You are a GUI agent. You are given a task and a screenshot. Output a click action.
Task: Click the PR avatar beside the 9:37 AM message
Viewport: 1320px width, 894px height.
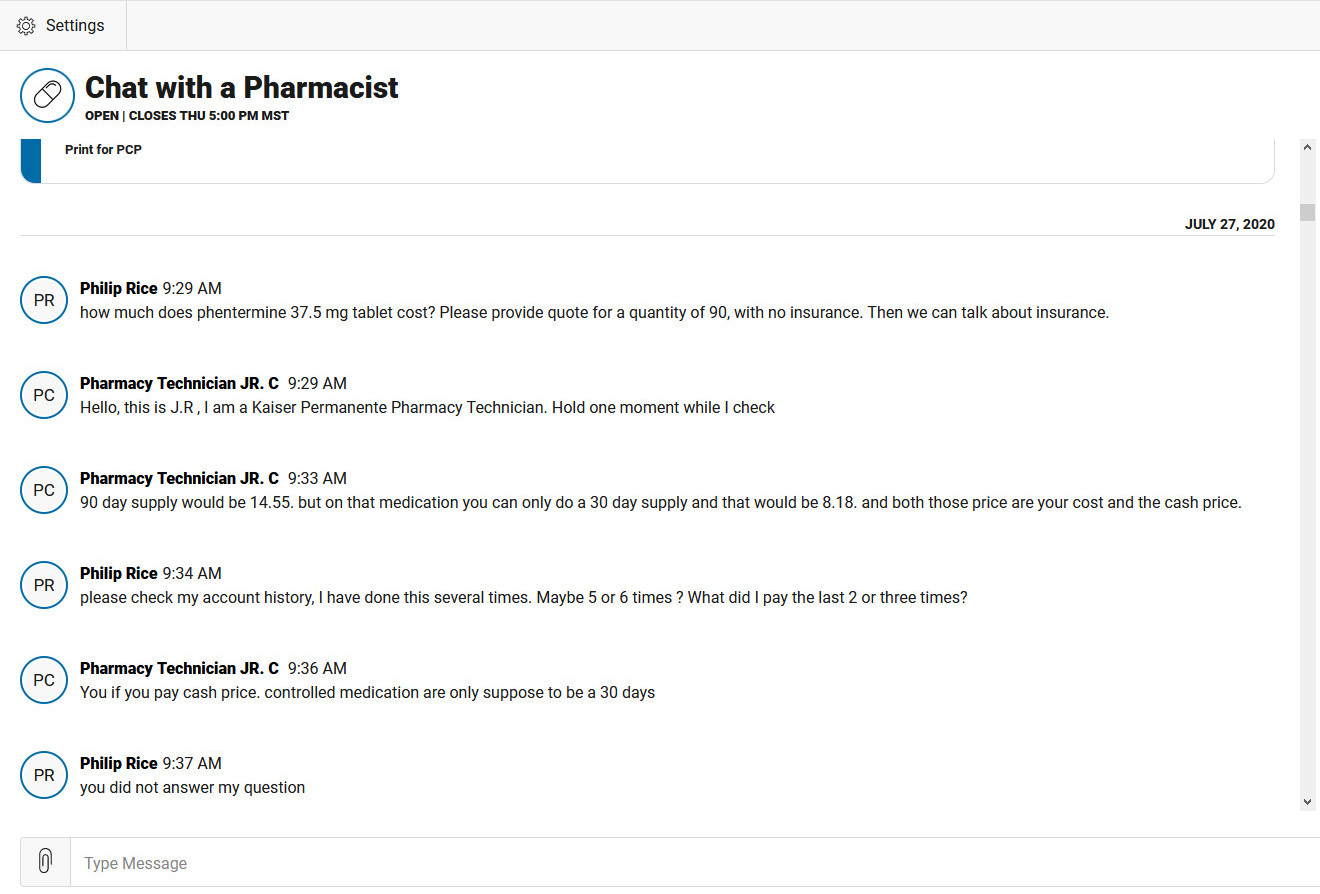pyautogui.click(x=44, y=775)
